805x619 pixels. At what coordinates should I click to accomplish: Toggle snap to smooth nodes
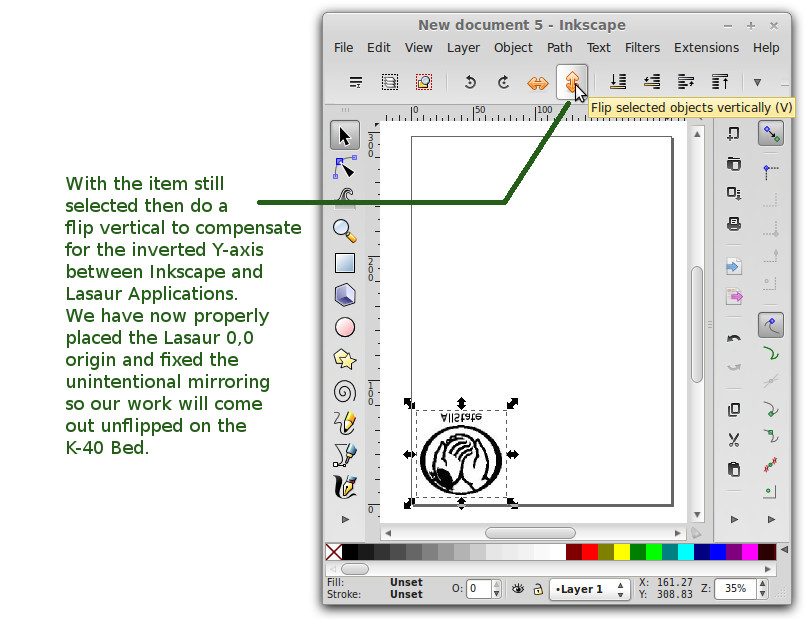coord(771,436)
